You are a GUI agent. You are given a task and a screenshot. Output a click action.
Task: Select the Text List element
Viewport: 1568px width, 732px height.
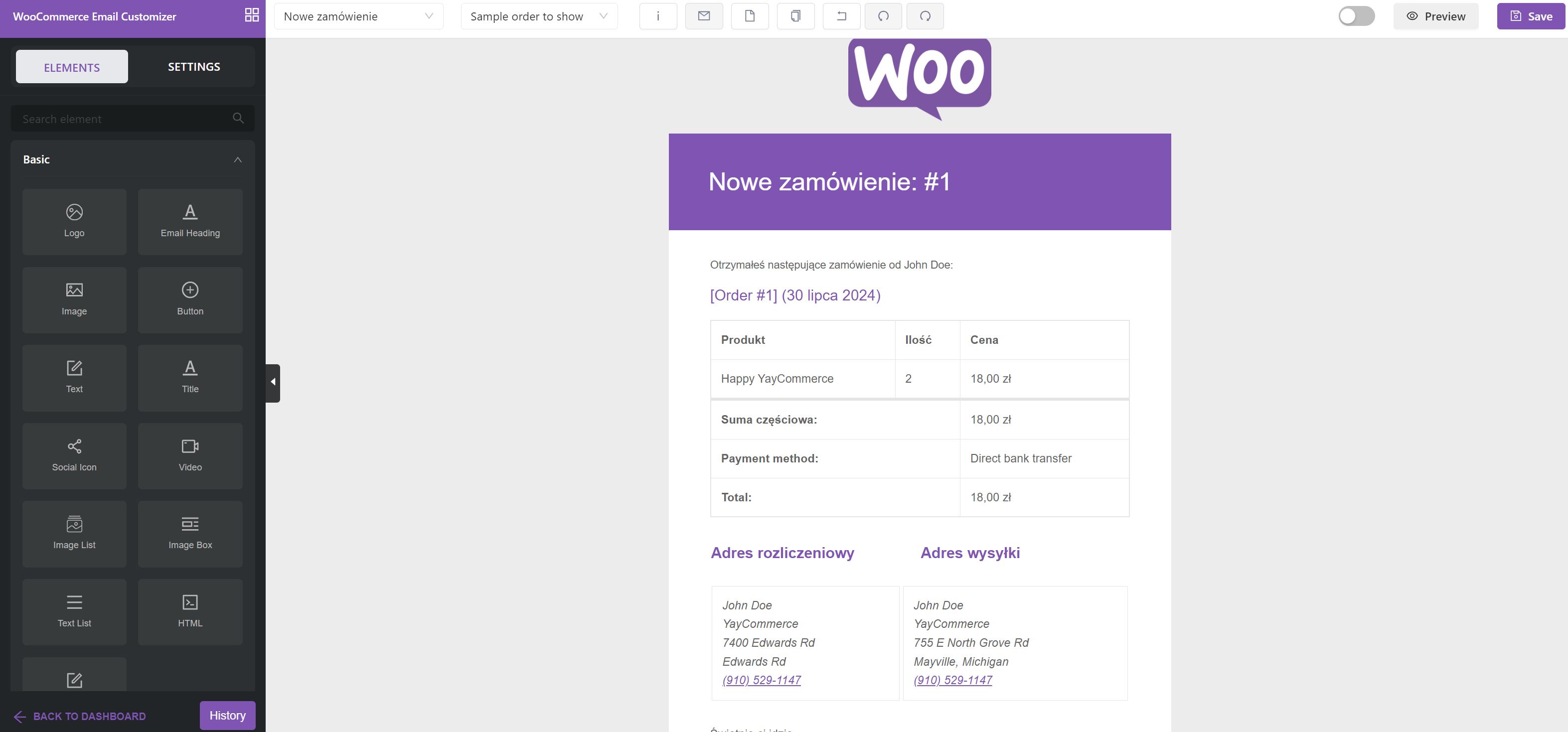[74, 611]
